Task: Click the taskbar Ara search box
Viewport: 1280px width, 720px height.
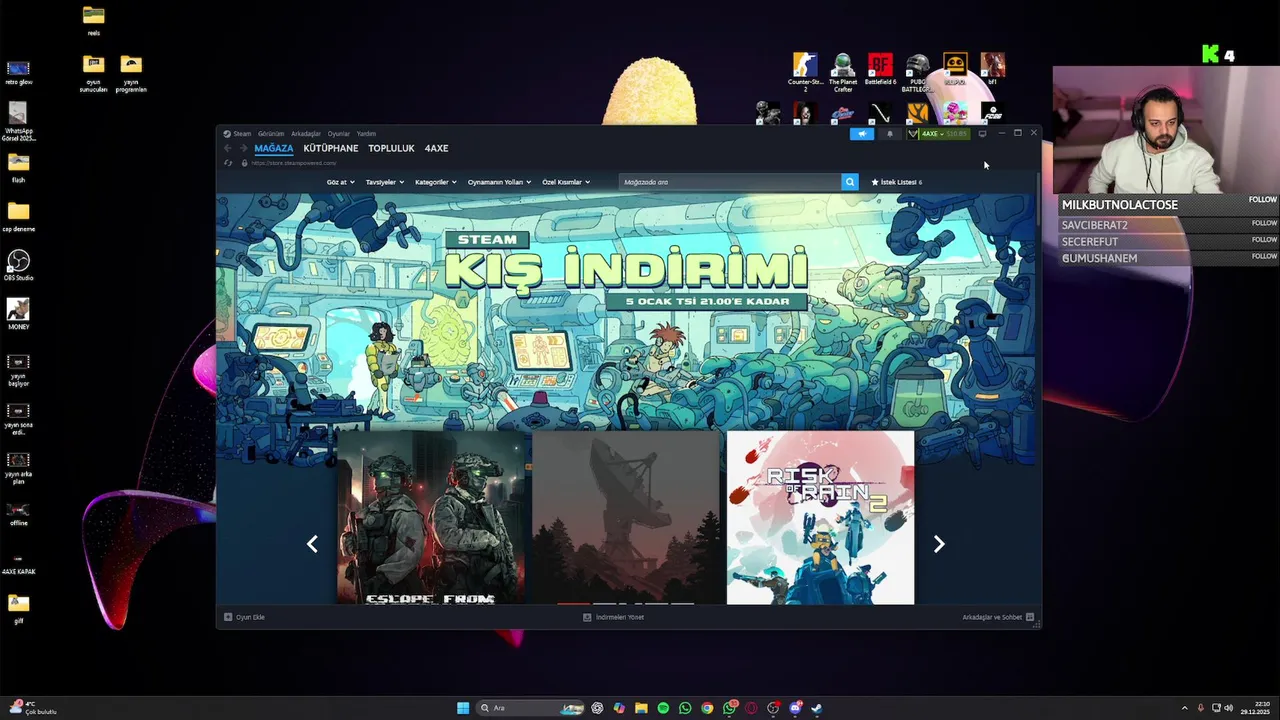Action: [x=530, y=708]
